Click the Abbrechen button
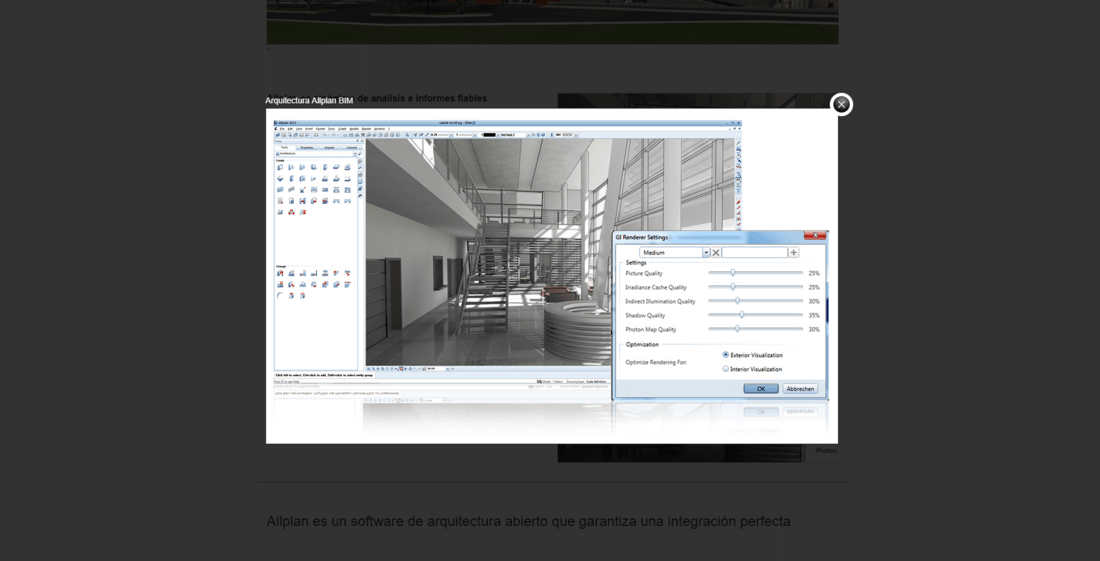Viewport: 1100px width, 561px height. pos(800,388)
